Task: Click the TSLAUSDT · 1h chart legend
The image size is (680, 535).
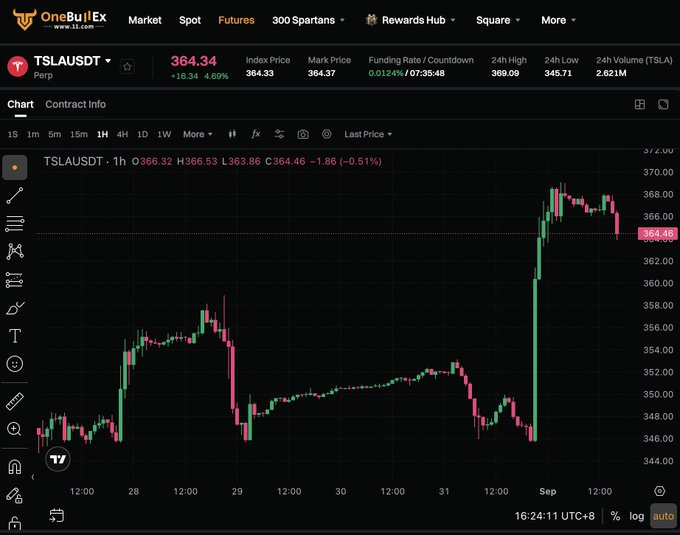Action: coord(85,161)
